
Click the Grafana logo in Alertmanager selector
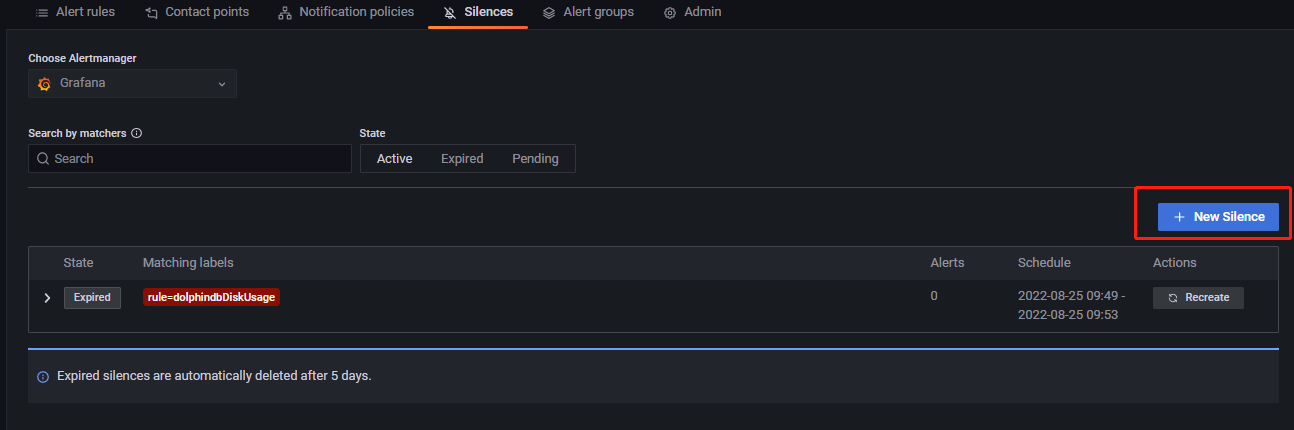pos(44,84)
